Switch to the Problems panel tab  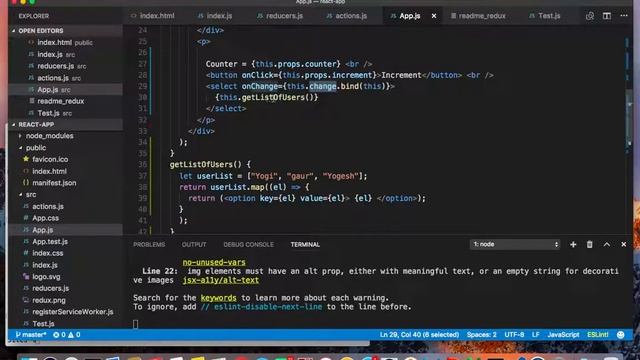coord(149,244)
